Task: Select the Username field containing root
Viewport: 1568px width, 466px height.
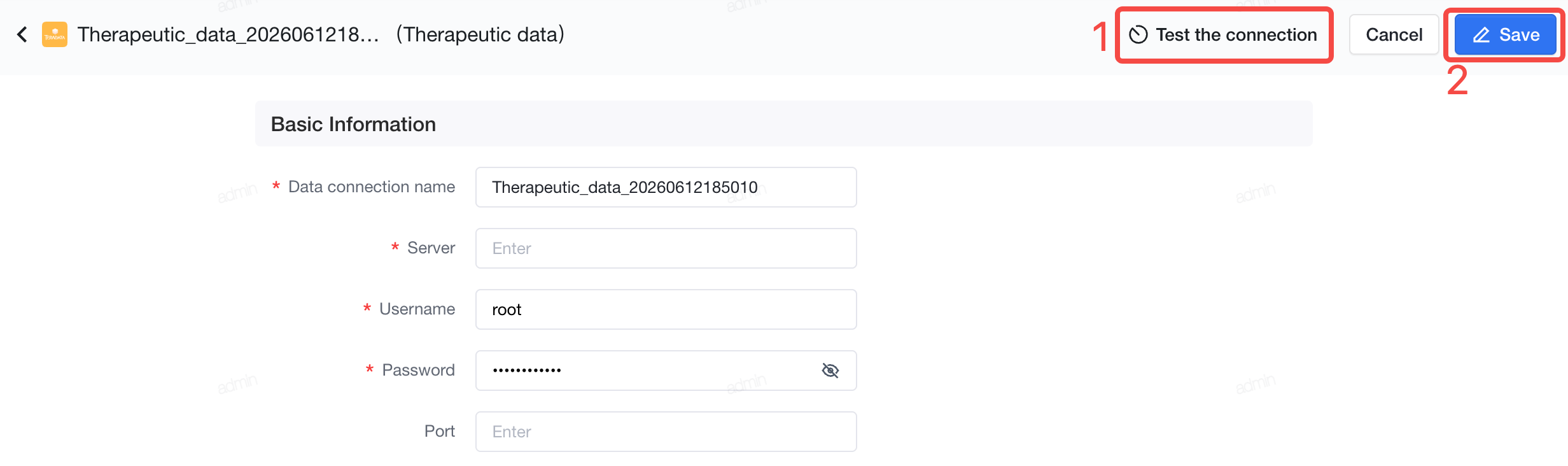Action: [x=666, y=309]
